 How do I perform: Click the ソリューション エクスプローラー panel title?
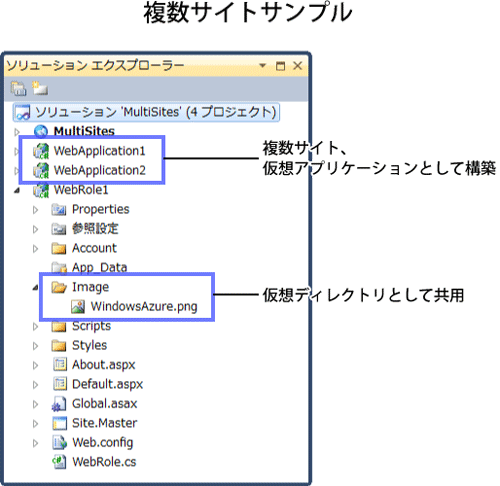point(95,66)
